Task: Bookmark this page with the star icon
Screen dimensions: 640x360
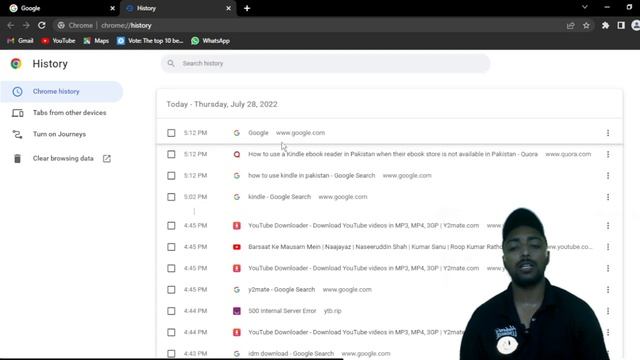Action: [x=586, y=25]
